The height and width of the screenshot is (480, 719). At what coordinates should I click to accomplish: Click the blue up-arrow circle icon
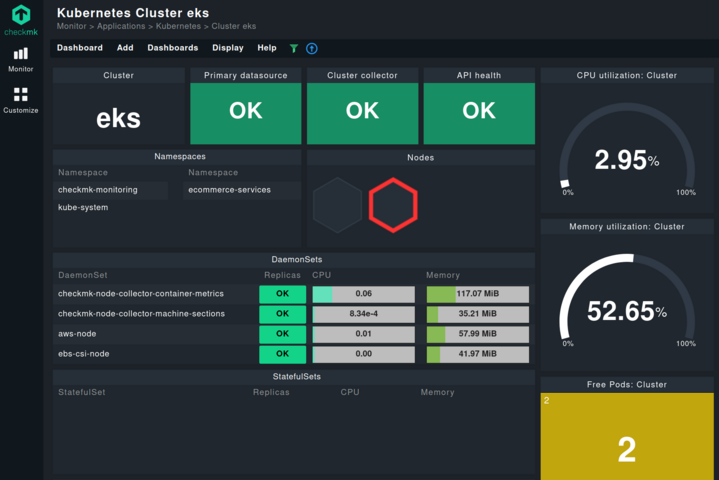click(312, 48)
